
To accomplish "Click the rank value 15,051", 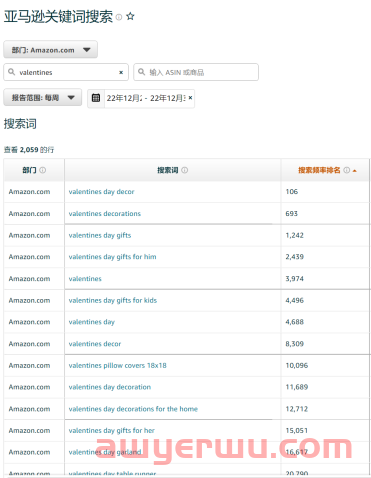I will click(x=297, y=431).
